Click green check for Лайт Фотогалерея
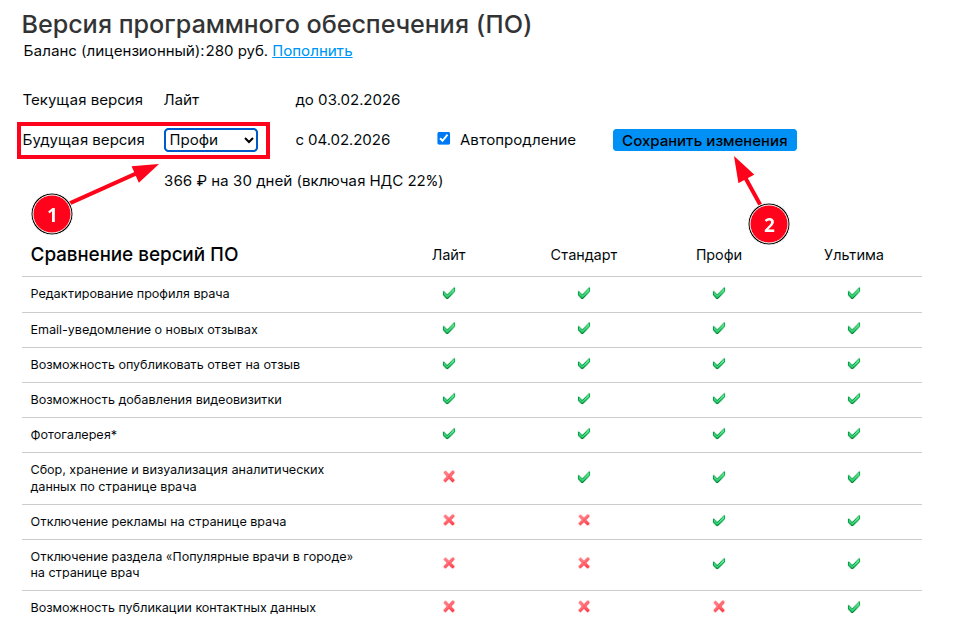The width and height of the screenshot is (969, 625). pos(449,434)
